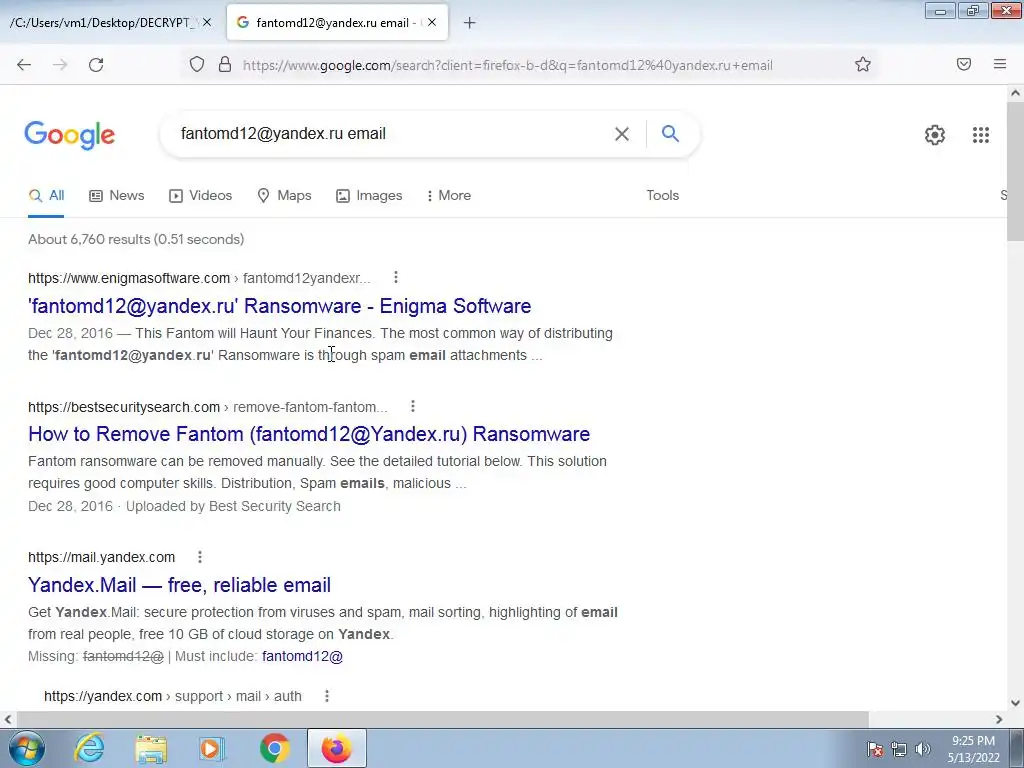Click the enigmasoftware.com URL breadcrumb

pyautogui.click(x=199, y=278)
